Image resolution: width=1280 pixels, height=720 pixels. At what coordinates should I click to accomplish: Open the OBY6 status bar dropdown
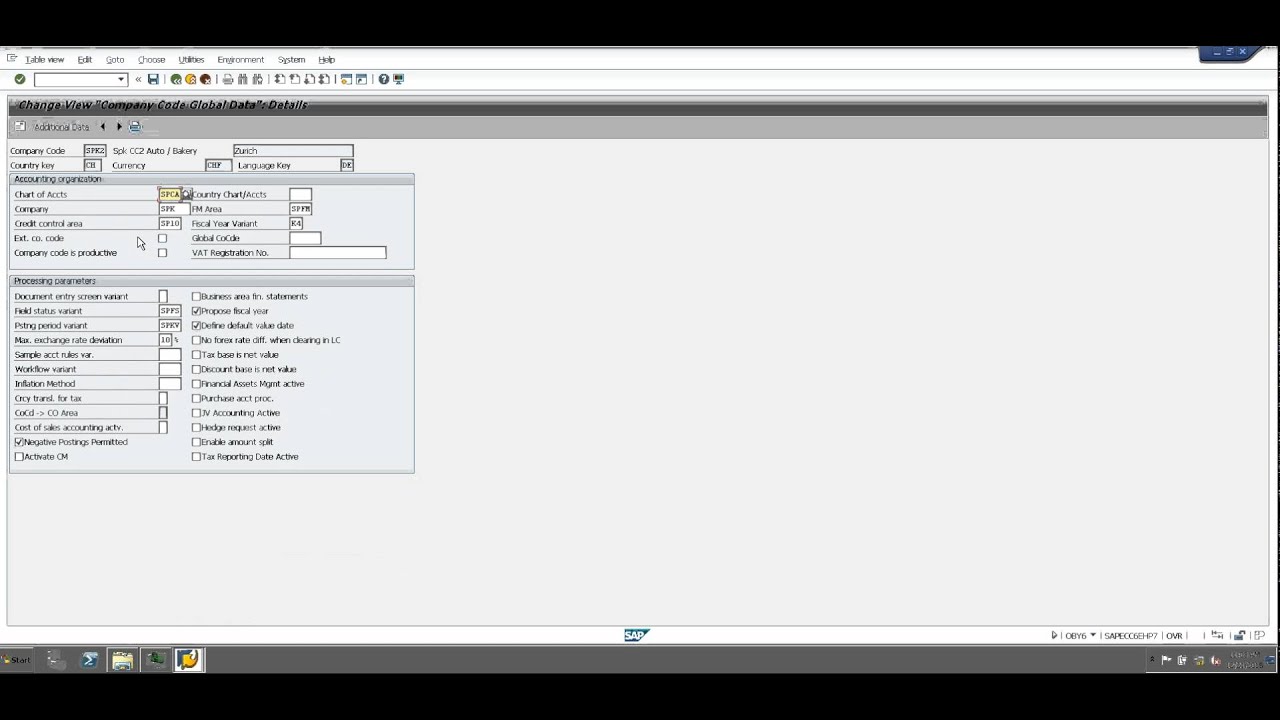point(1093,635)
